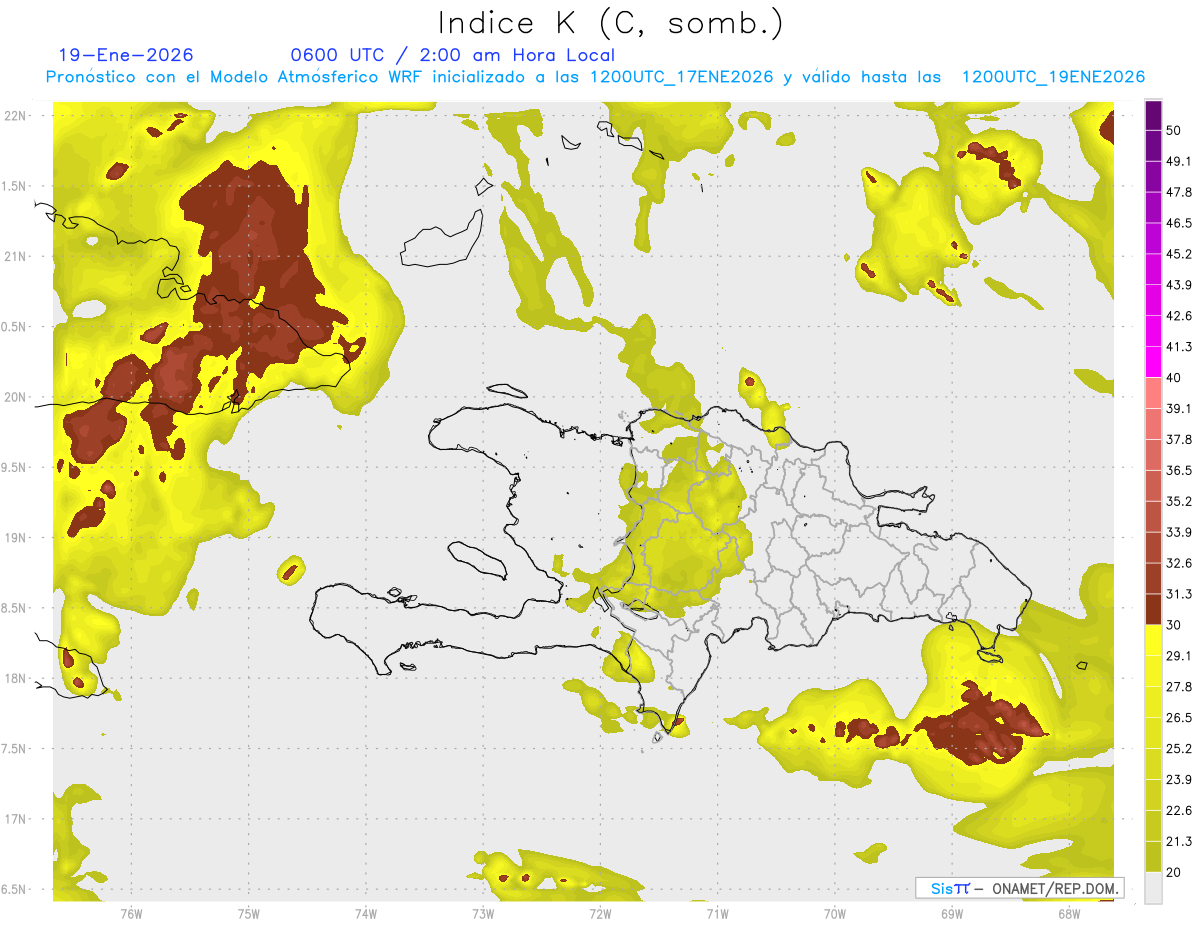Click the bright yellow swatch between 29.1 and 30

click(1154, 640)
